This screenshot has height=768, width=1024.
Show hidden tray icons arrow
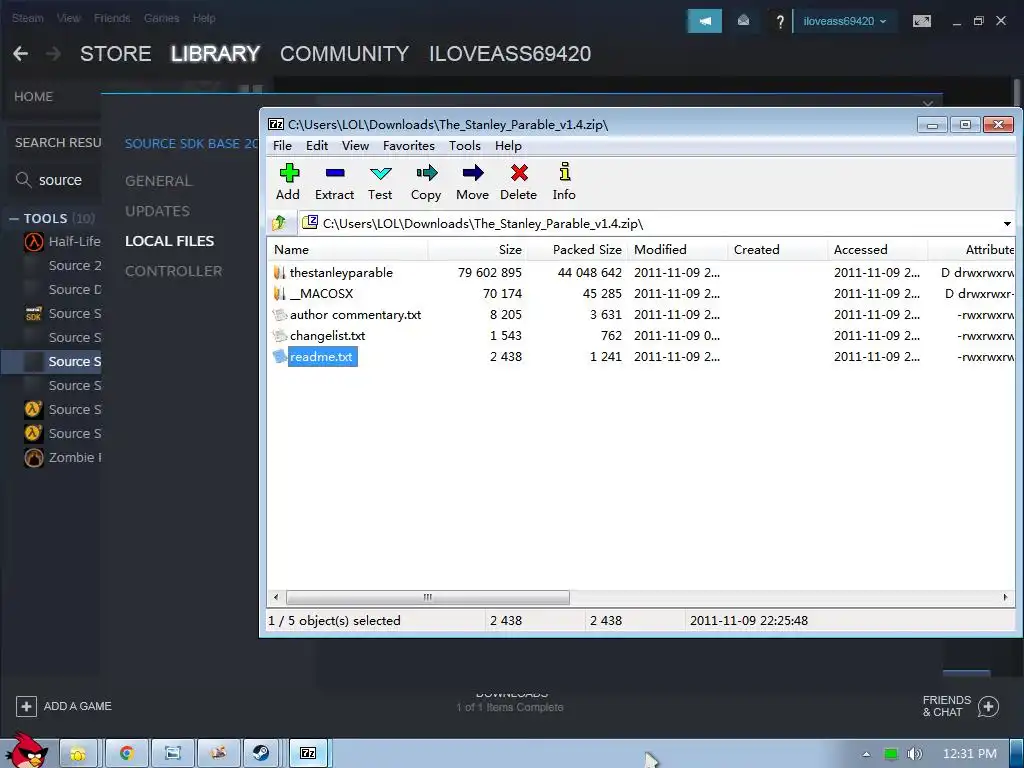click(x=866, y=754)
